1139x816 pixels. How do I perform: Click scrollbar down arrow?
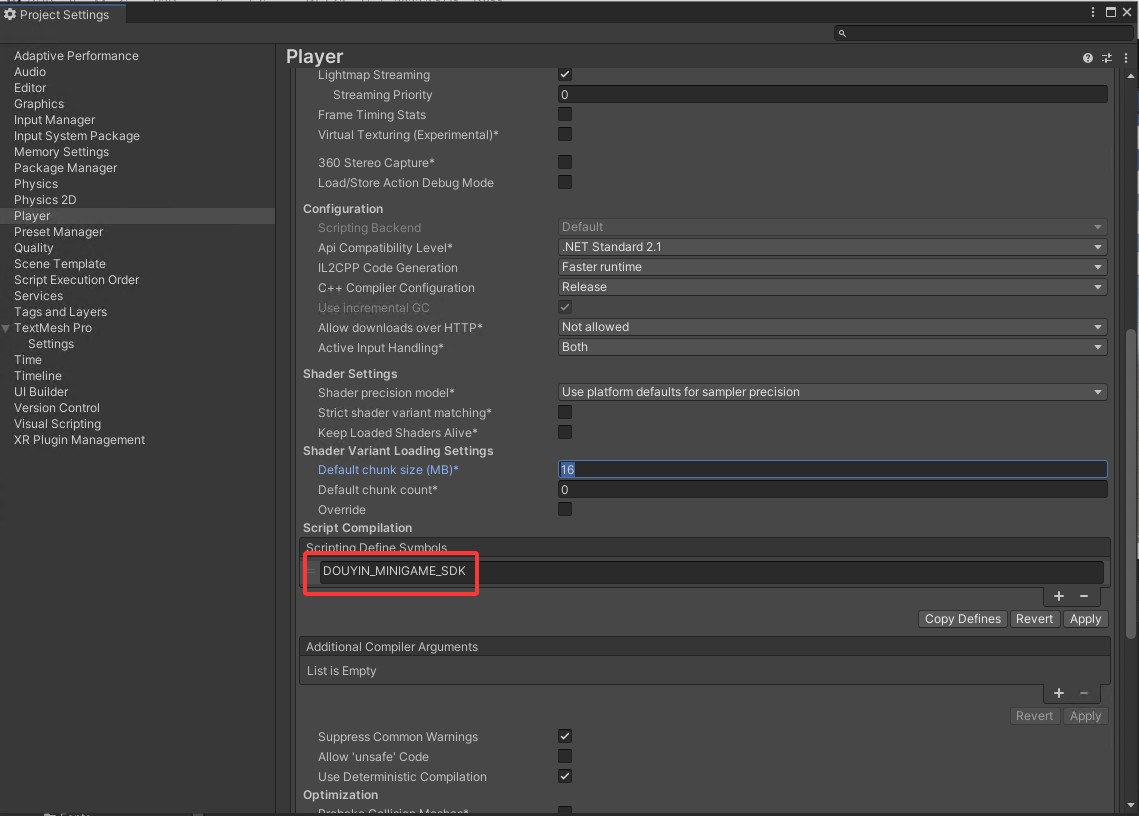pyautogui.click(x=1130, y=805)
